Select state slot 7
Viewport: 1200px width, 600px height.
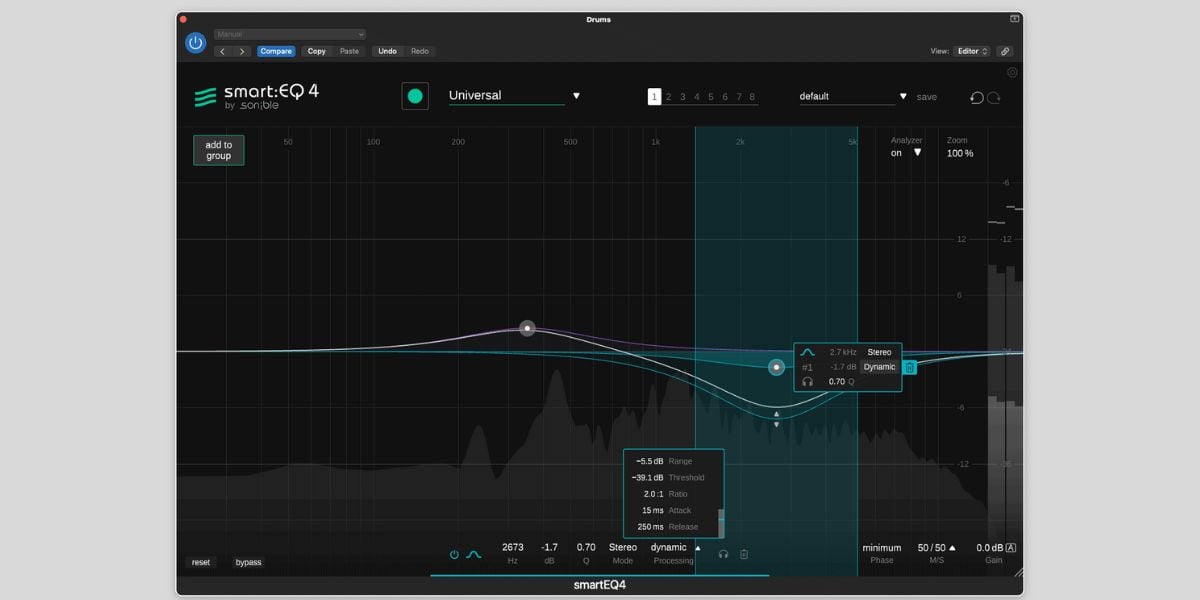tap(739, 97)
